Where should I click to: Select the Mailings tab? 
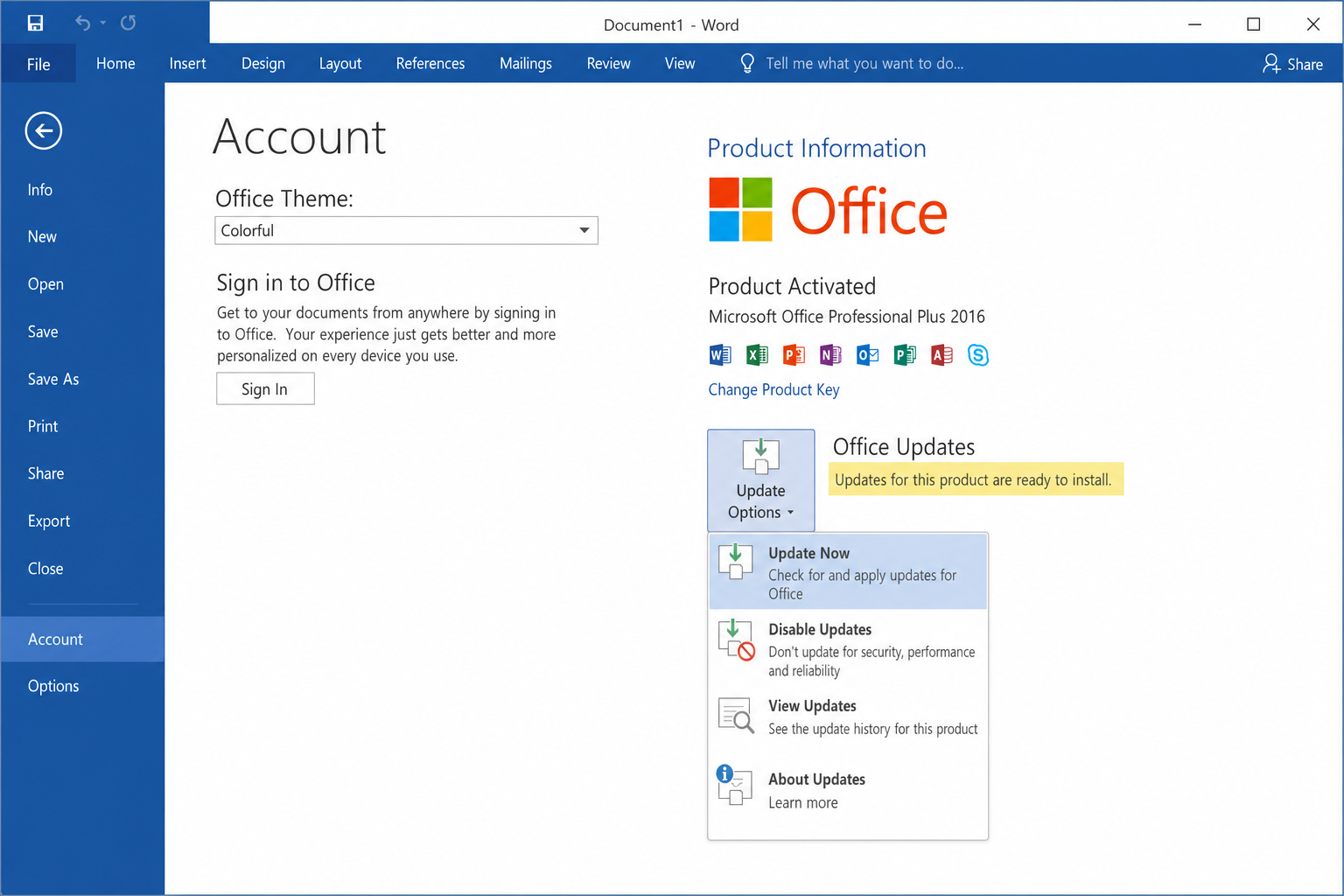526,64
